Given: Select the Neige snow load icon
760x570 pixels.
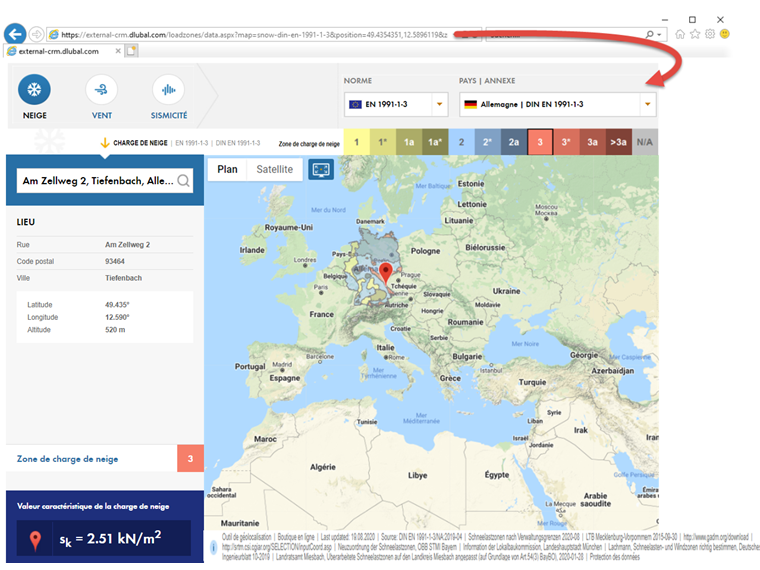Looking at the screenshot, I should tap(34, 90).
